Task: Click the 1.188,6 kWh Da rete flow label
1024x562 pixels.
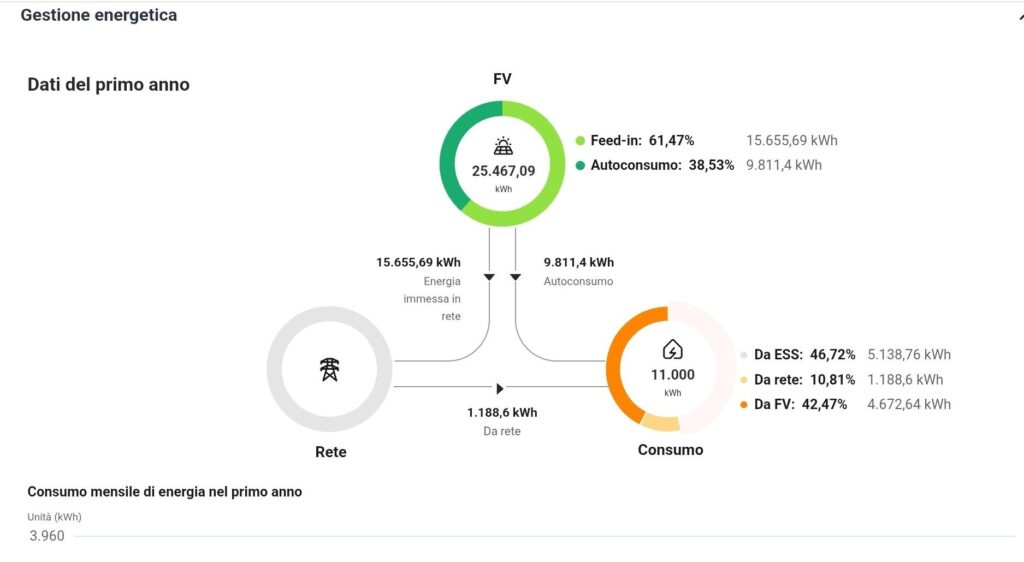Action: [x=502, y=413]
